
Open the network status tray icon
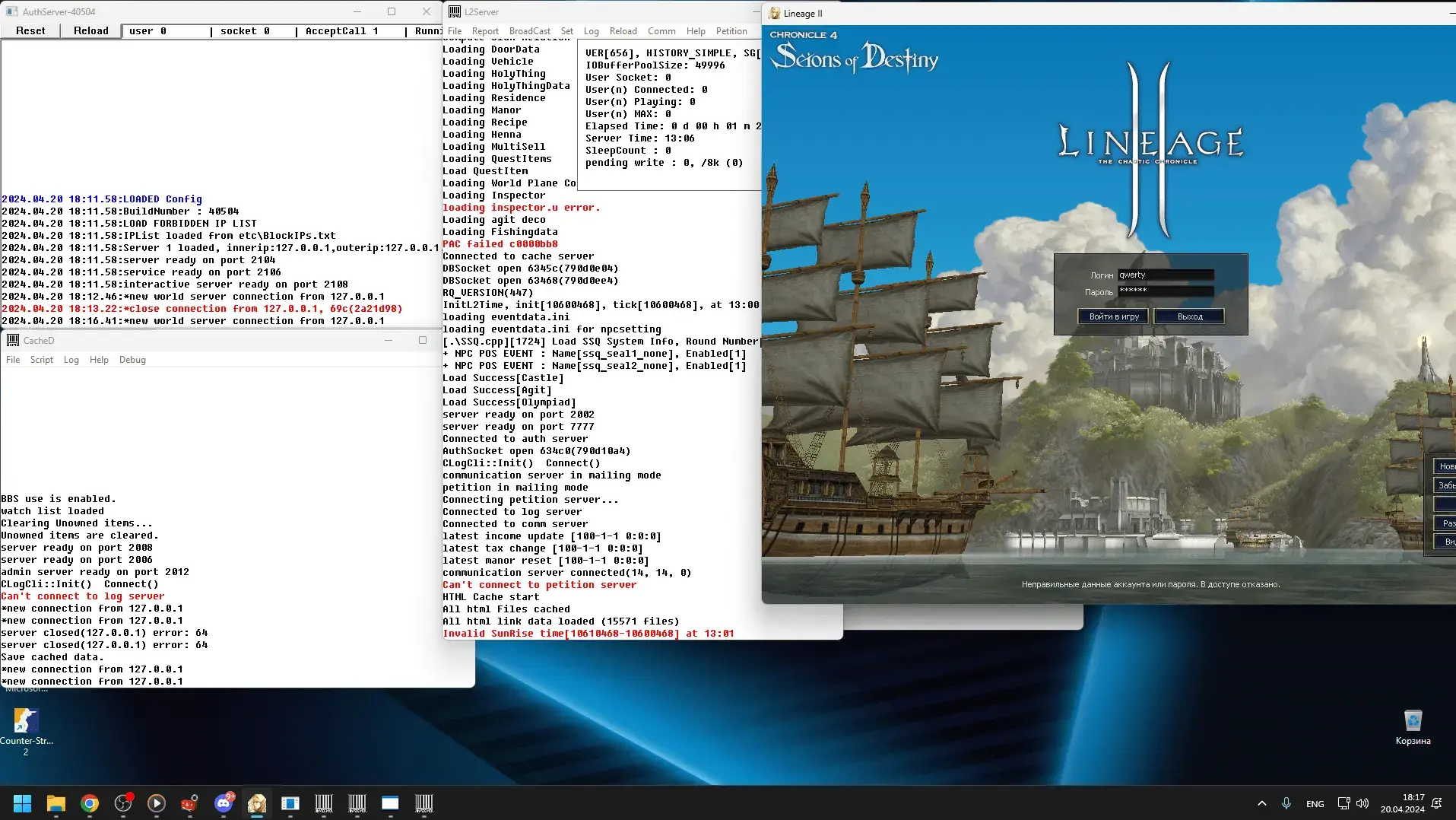coord(1343,803)
